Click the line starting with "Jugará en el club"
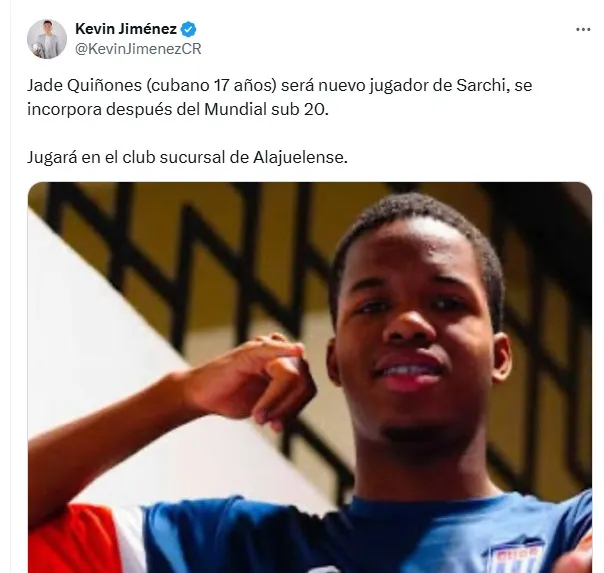 (187, 157)
